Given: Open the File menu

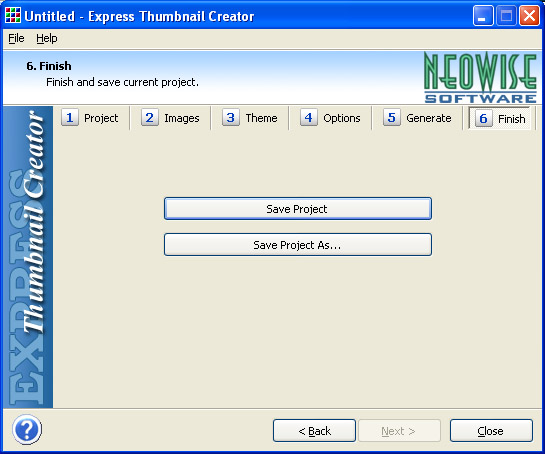Looking at the screenshot, I should [x=16, y=38].
